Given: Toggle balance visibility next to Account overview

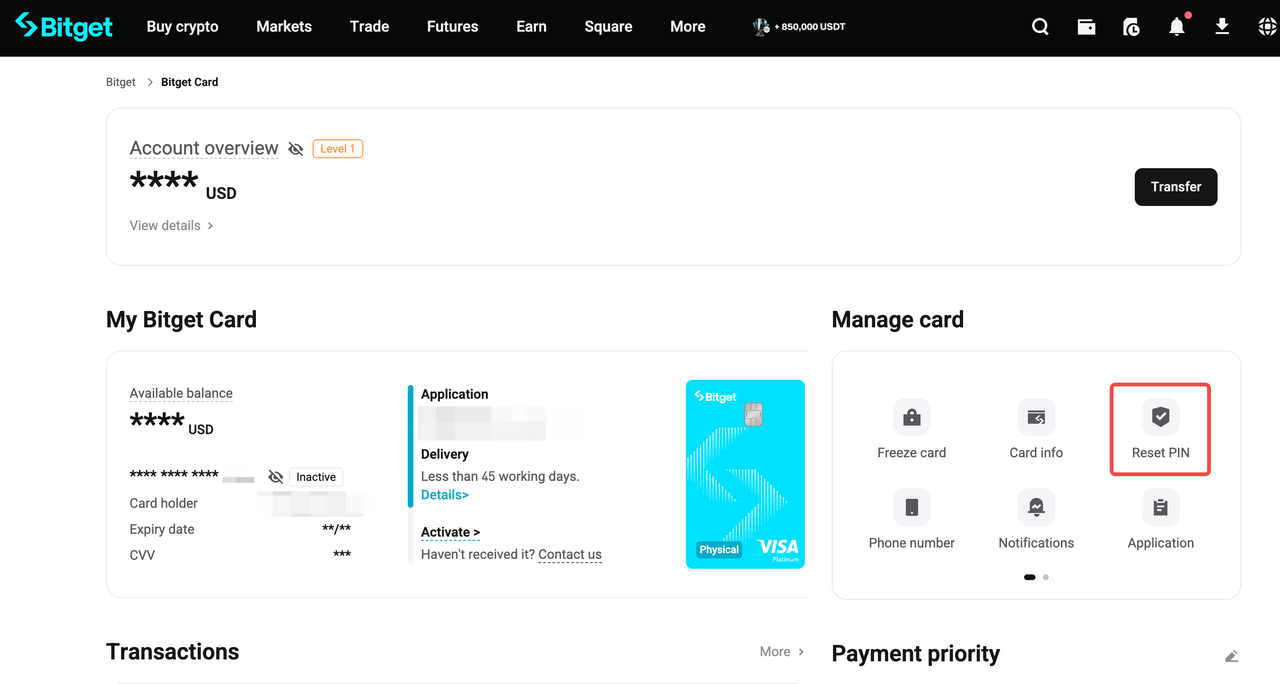Looking at the screenshot, I should pos(295,148).
